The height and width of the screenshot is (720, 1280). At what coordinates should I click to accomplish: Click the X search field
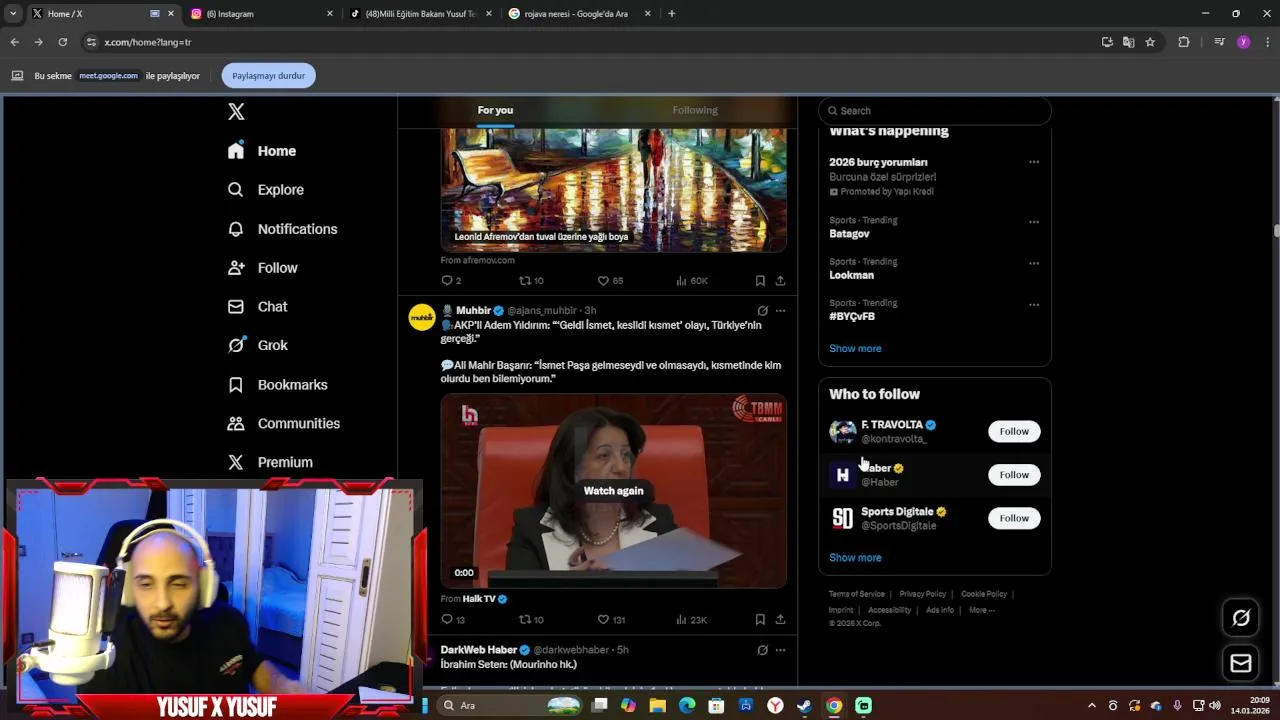tap(935, 111)
